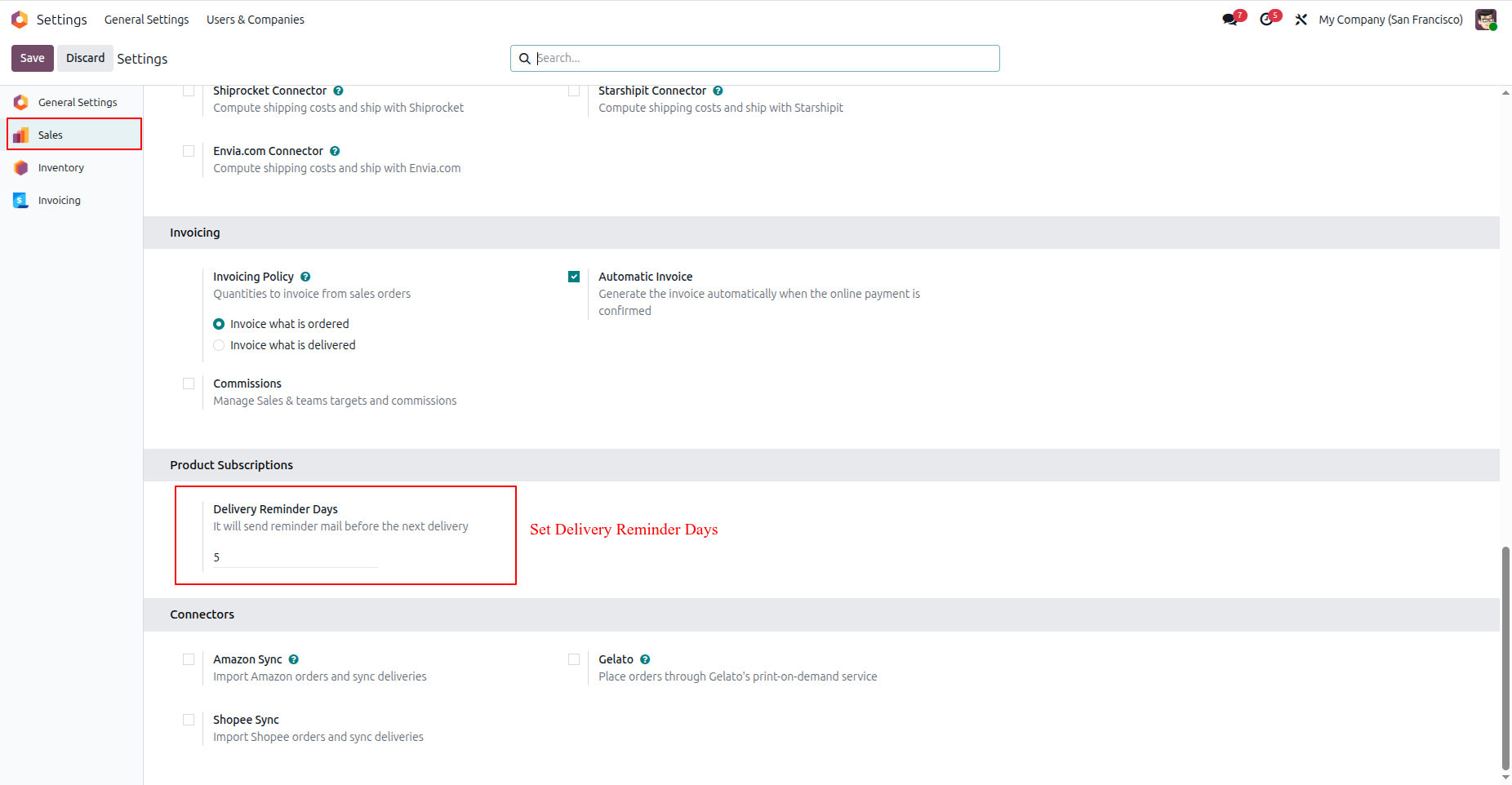Viewport: 1512px width, 785px height.
Task: Click the Sales sidebar icon
Action: pos(21,135)
